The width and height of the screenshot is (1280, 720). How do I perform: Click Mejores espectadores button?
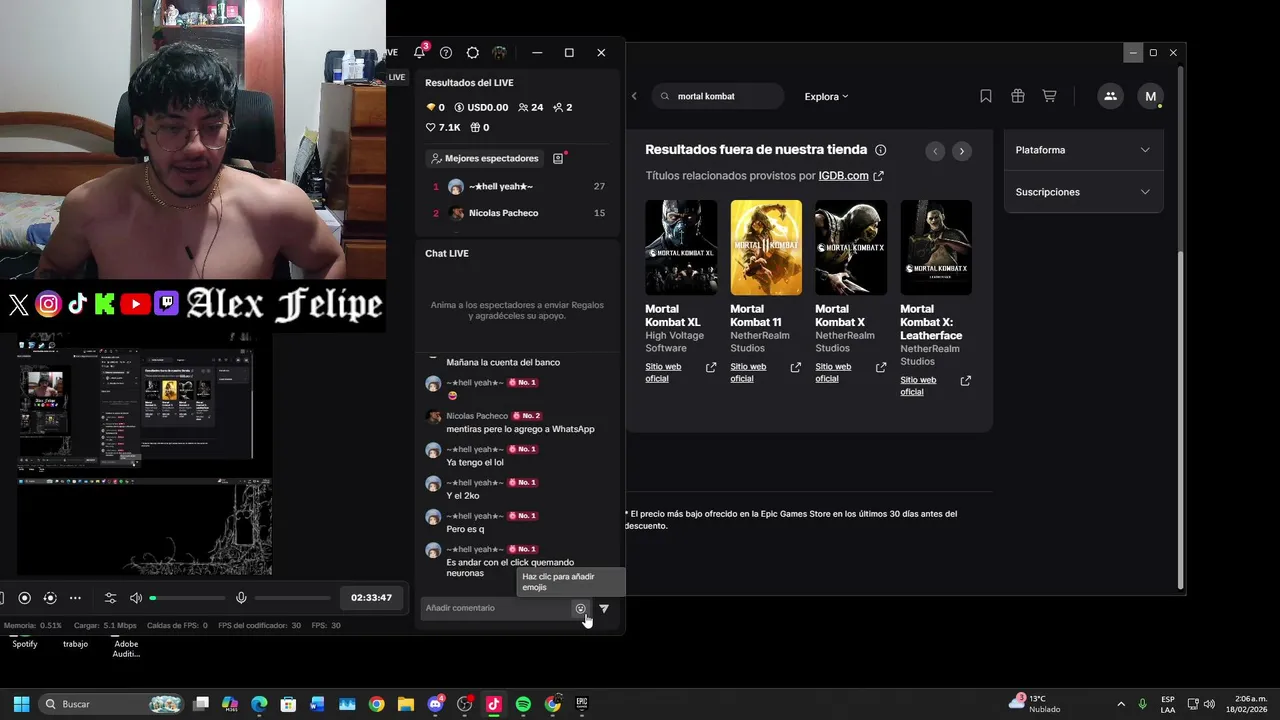[484, 158]
